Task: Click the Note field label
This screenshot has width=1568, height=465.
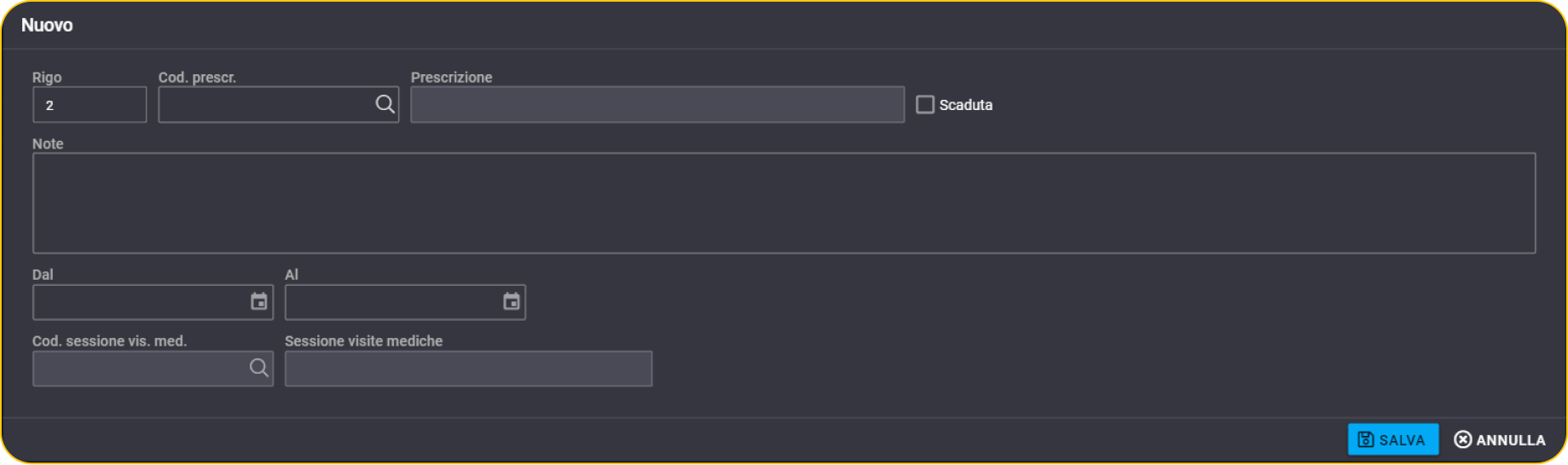Action: point(48,143)
